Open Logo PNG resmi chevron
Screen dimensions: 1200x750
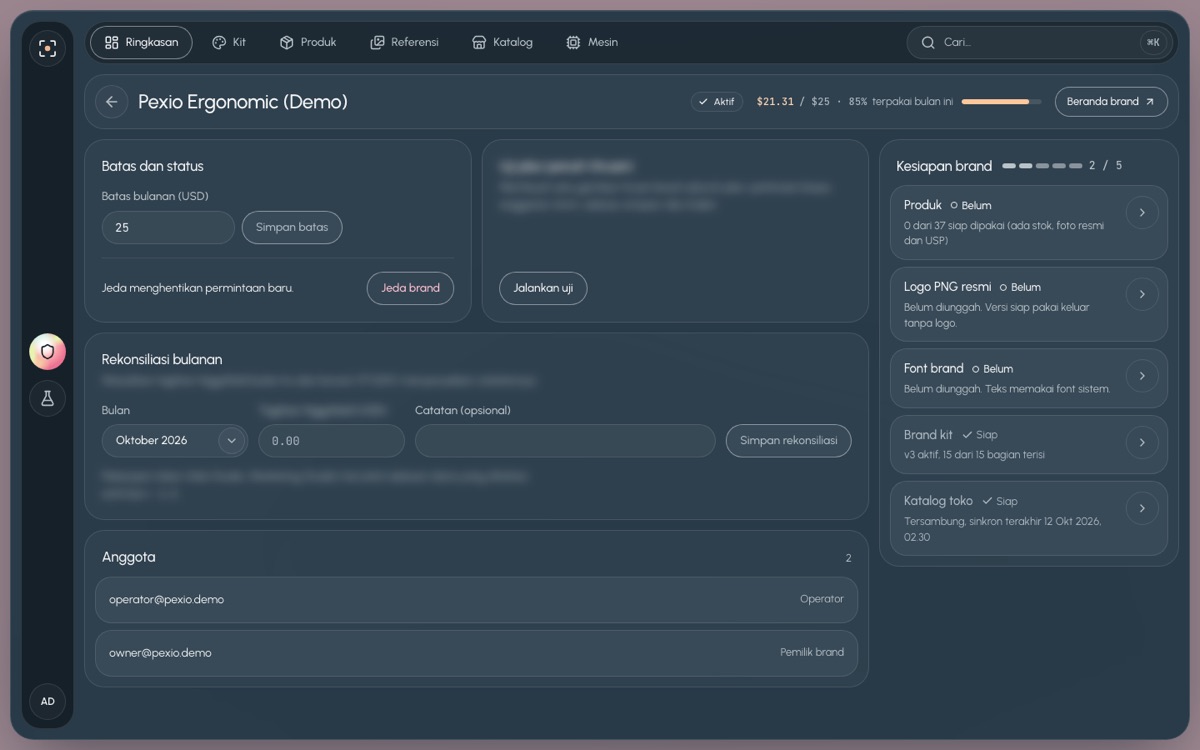[x=1142, y=294]
